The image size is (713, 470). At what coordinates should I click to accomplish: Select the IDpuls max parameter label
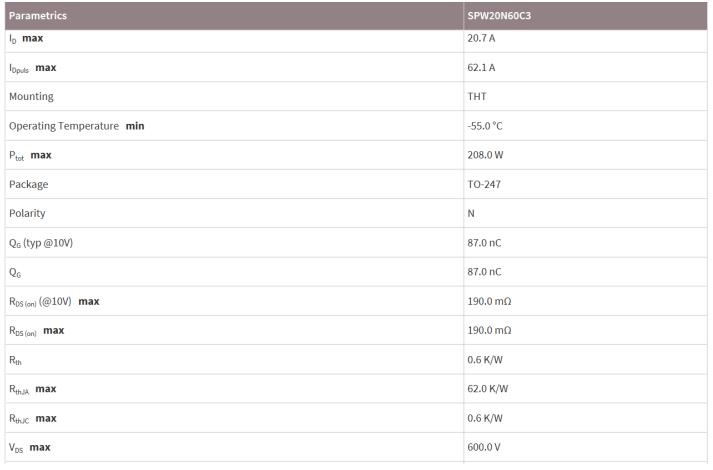[x=32, y=68]
